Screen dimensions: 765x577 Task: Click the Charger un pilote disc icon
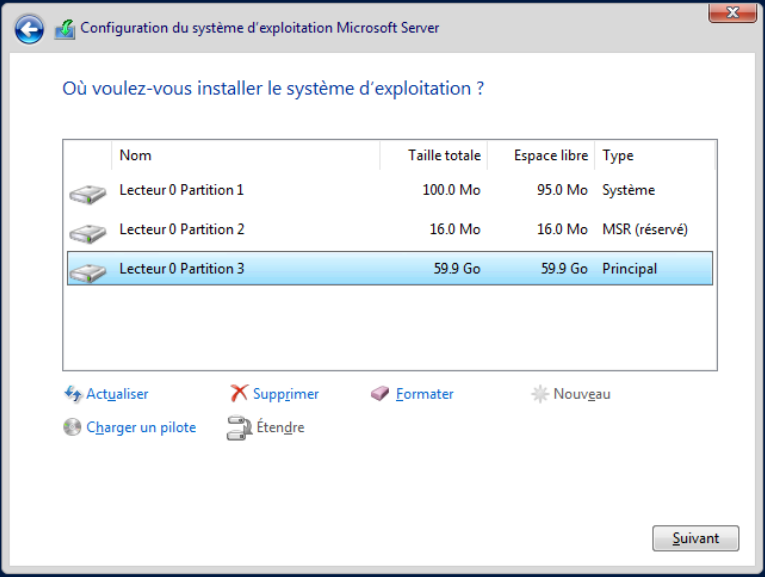pos(72,428)
